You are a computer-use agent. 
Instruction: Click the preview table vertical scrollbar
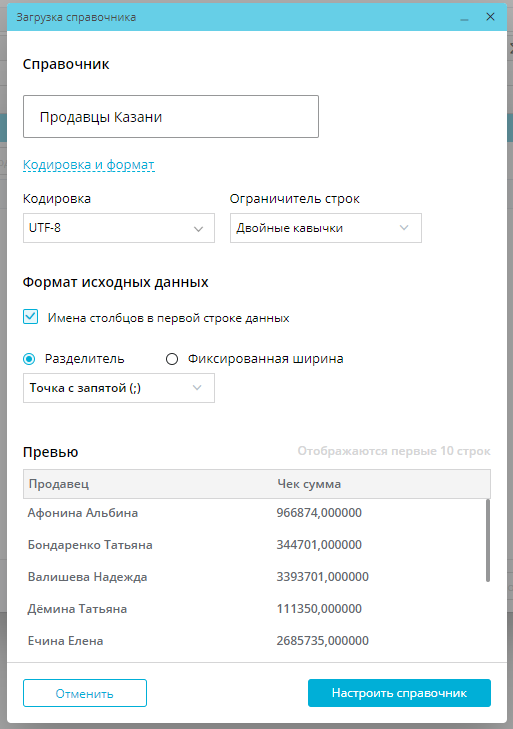[487, 540]
